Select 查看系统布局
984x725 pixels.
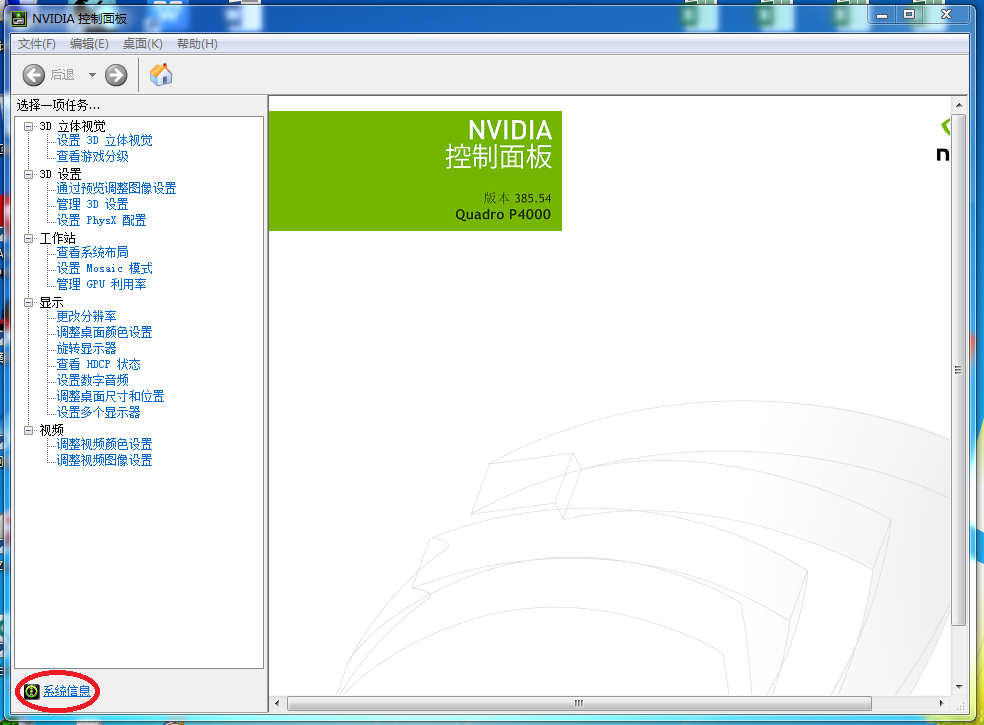92,252
